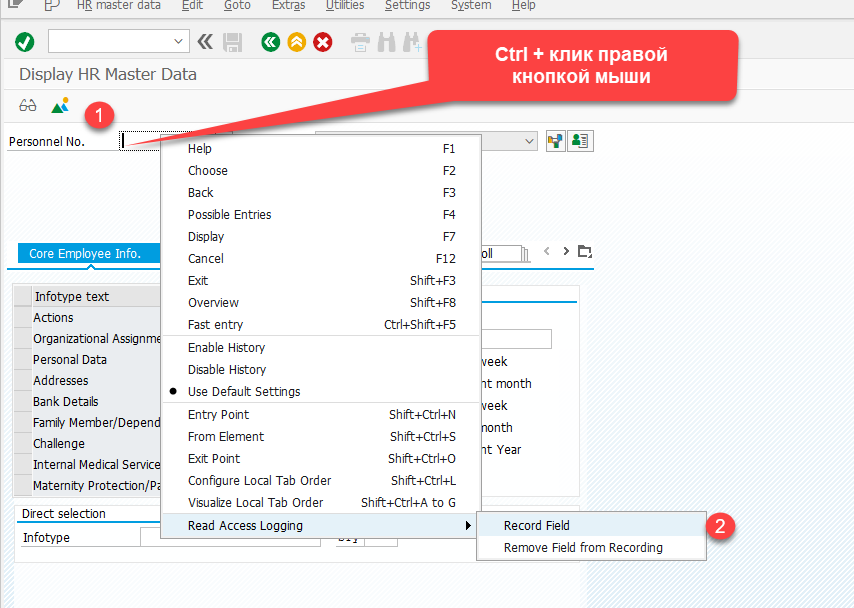
Task: Select Display F7 in context menu
Action: tap(321, 236)
